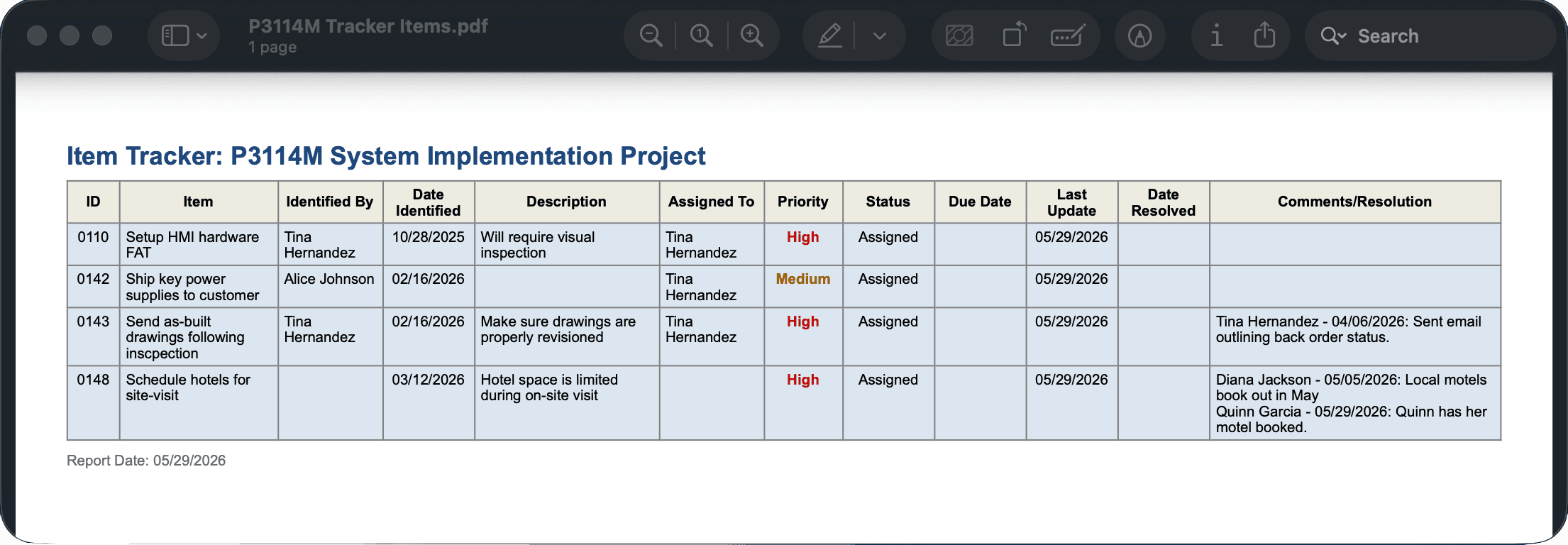Click the P3114M Tracker Items.pdf title
The image size is (1568, 545).
(368, 26)
